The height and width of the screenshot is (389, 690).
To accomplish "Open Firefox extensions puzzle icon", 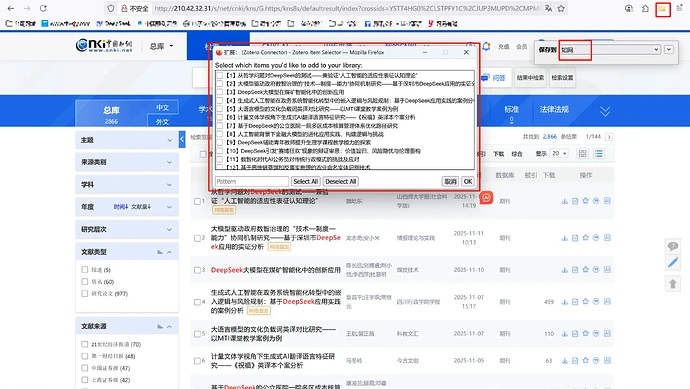I will tap(645, 8).
